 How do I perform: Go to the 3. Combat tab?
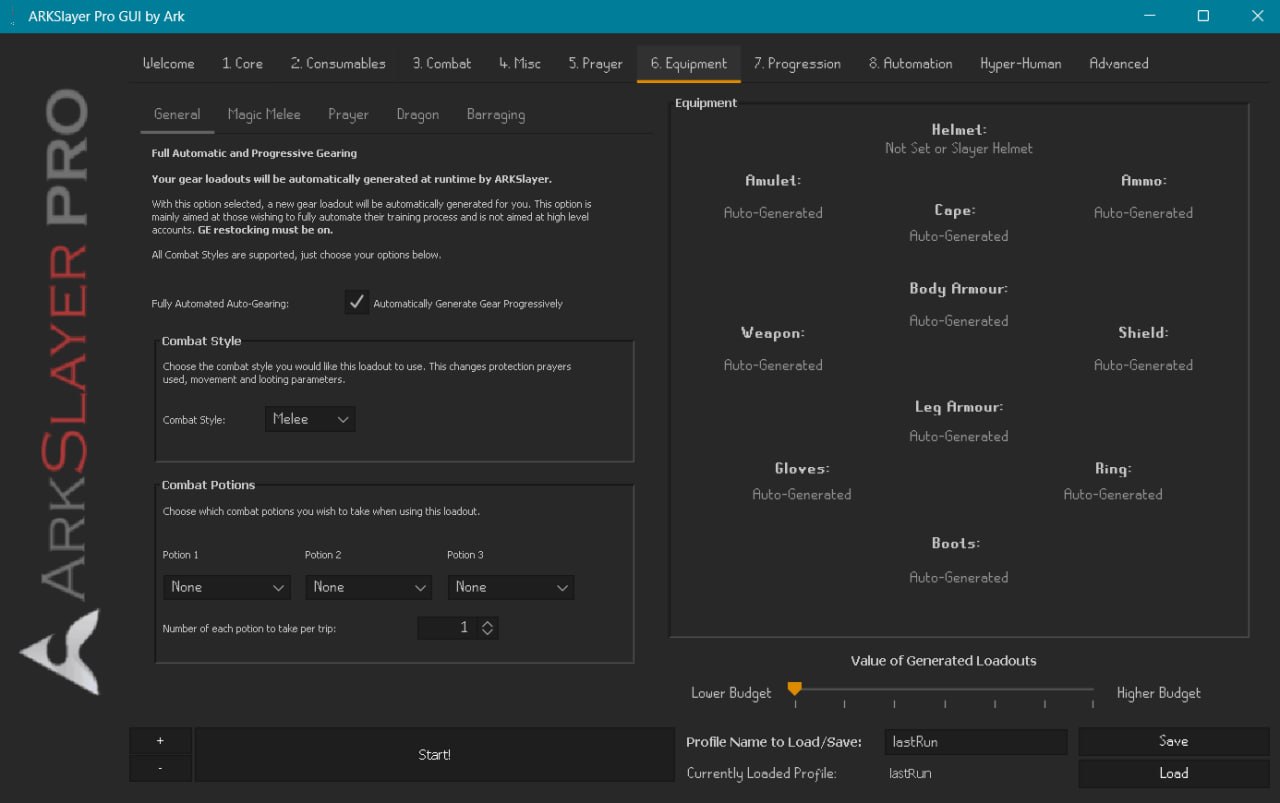pos(442,63)
